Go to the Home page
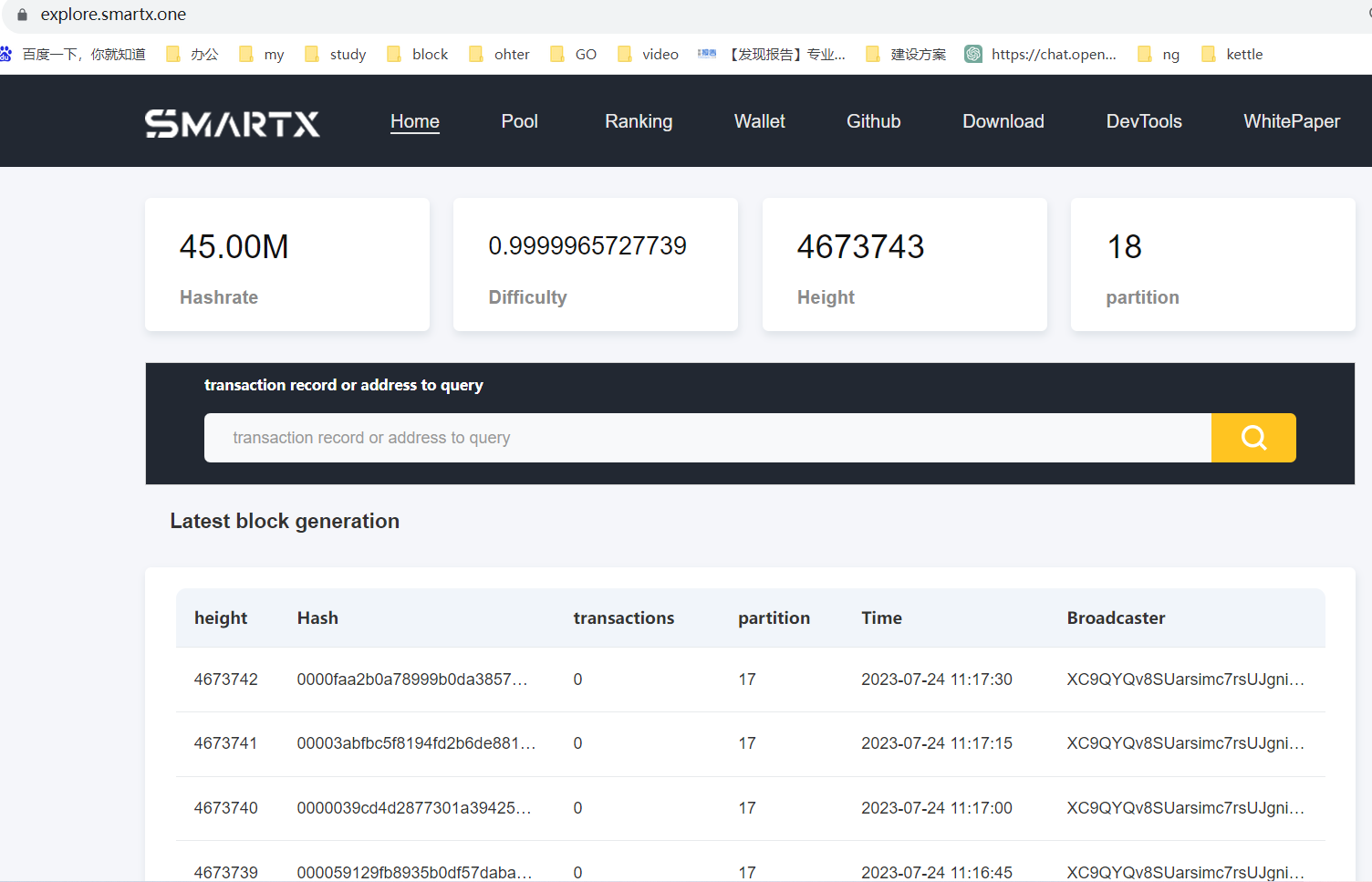 point(415,121)
